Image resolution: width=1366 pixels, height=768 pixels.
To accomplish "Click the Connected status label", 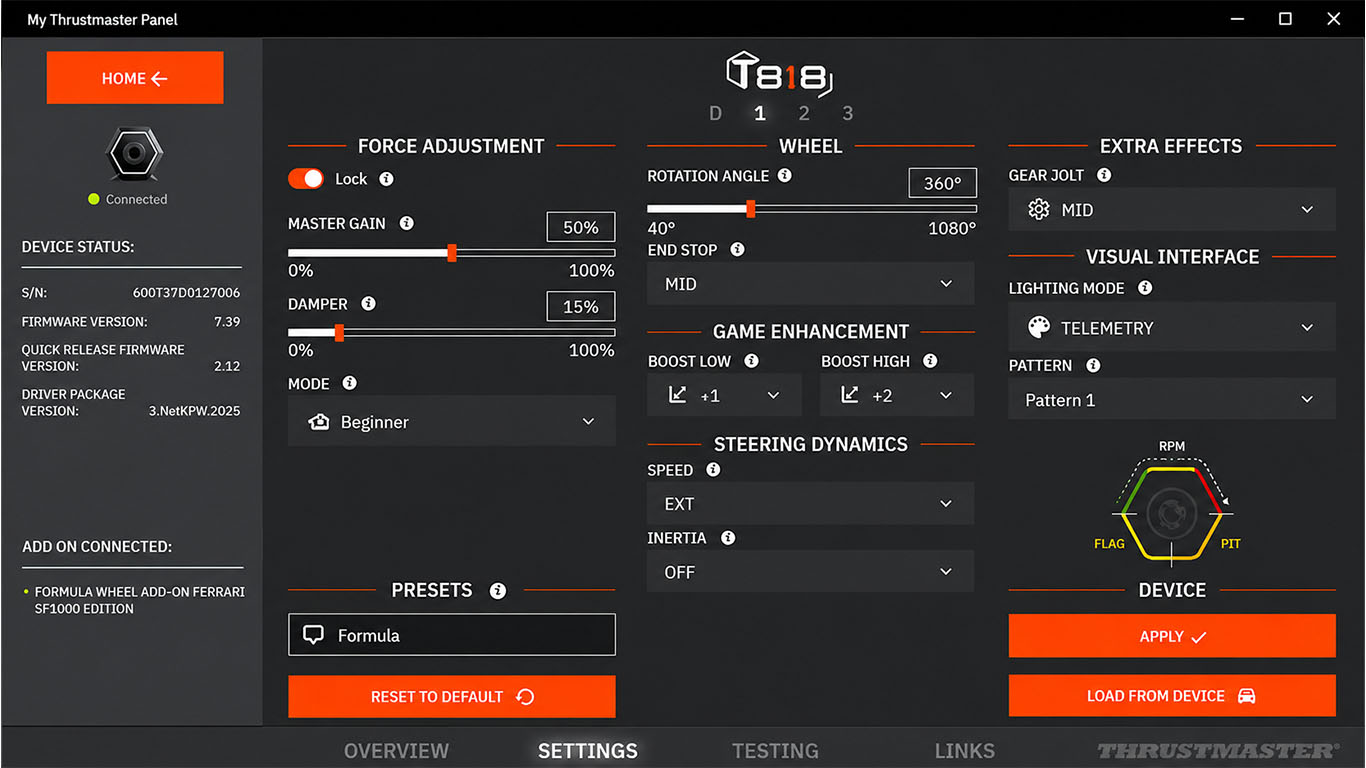I will [136, 199].
